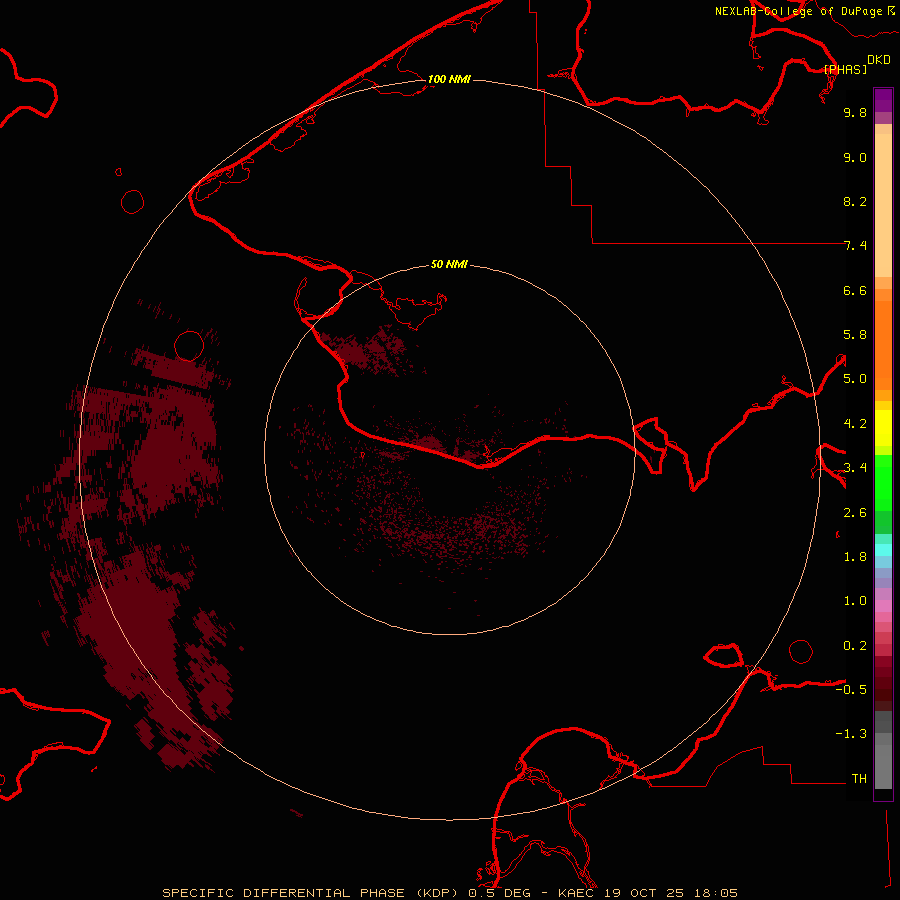Click the 3.4 scale value
This screenshot has height=900, width=900.
click(x=855, y=468)
